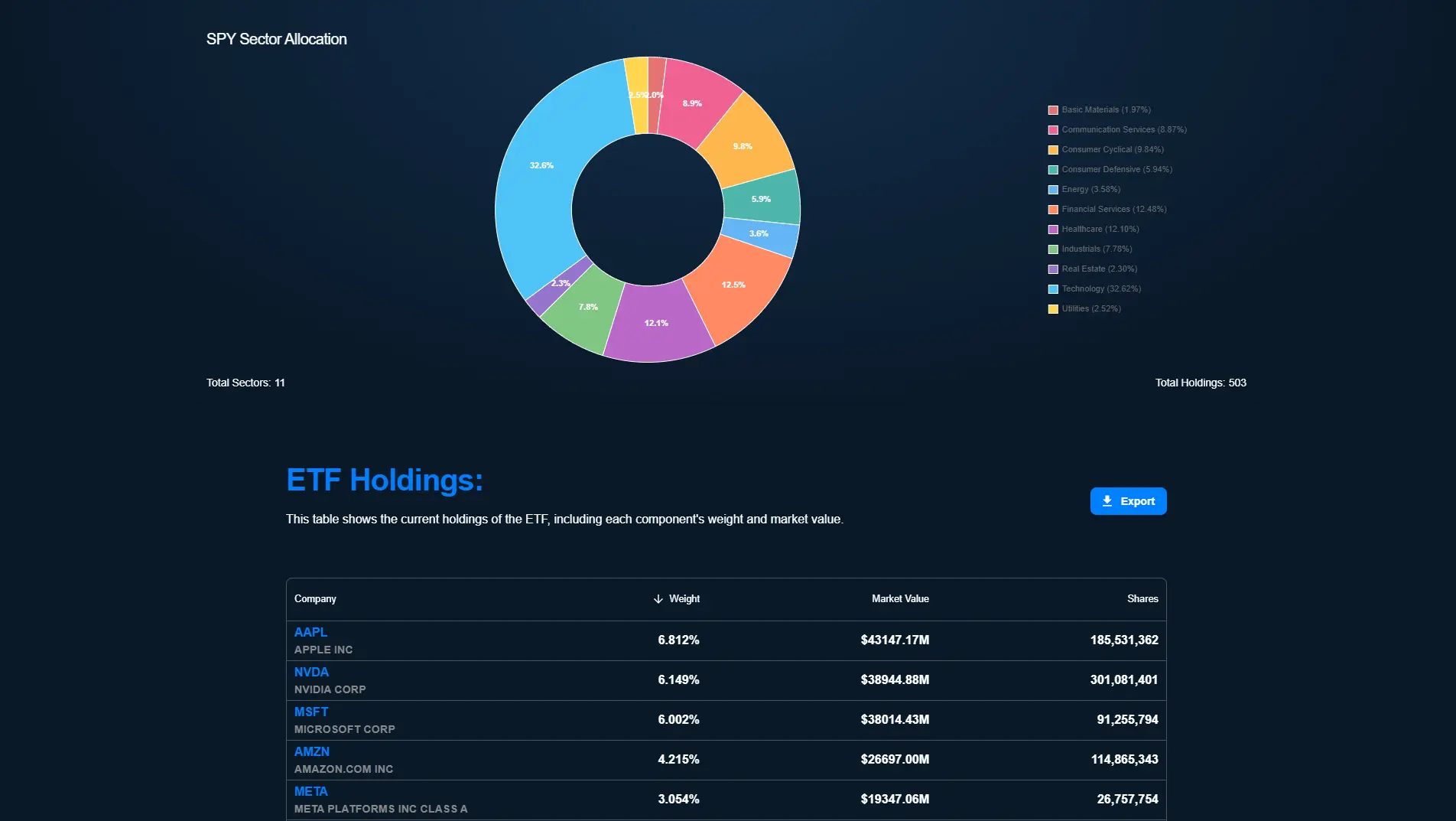This screenshot has height=821, width=1456.
Task: Select the 4.215% weight cell for AMZN
Action: pyautogui.click(x=678, y=760)
